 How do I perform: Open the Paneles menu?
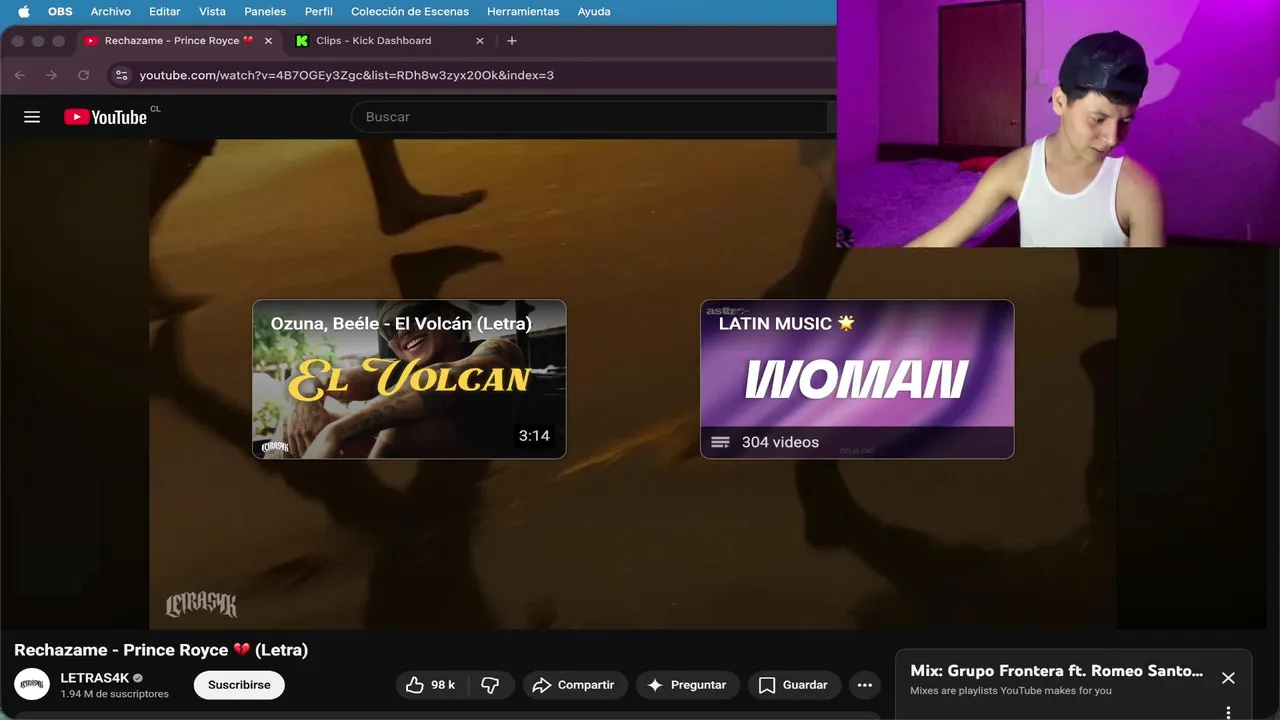(x=265, y=12)
